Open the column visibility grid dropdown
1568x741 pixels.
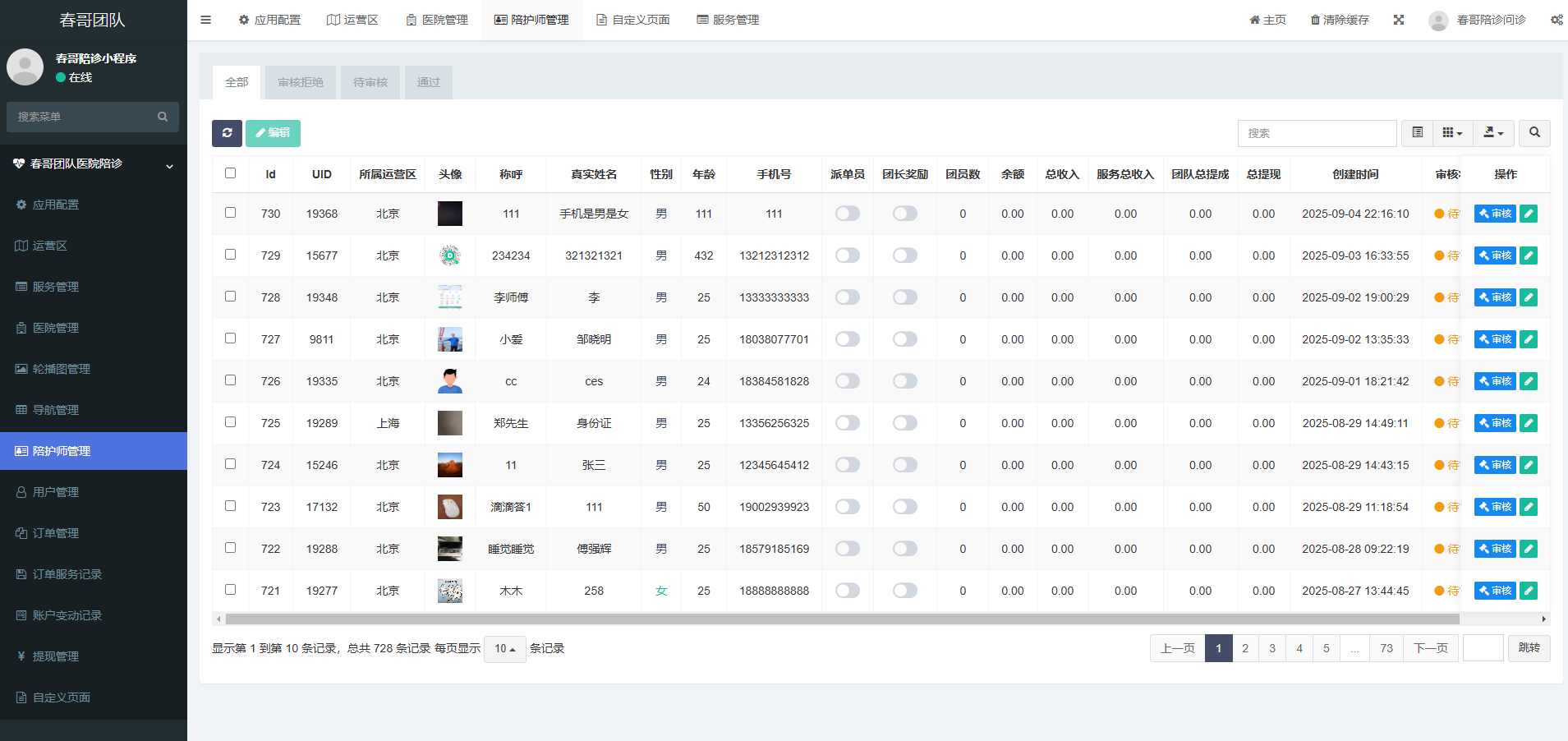coord(1452,133)
